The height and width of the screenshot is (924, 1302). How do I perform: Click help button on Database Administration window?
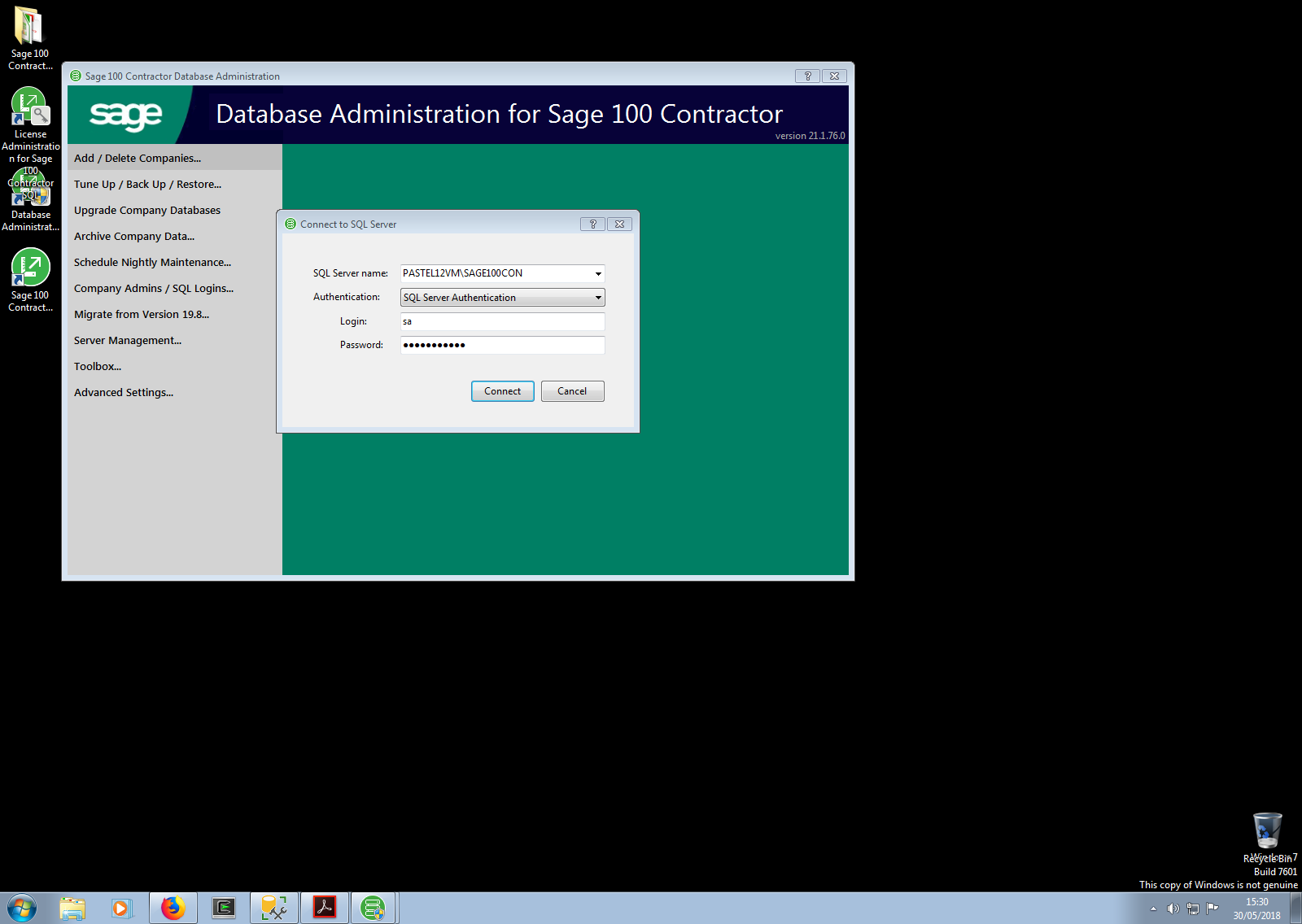tap(807, 76)
